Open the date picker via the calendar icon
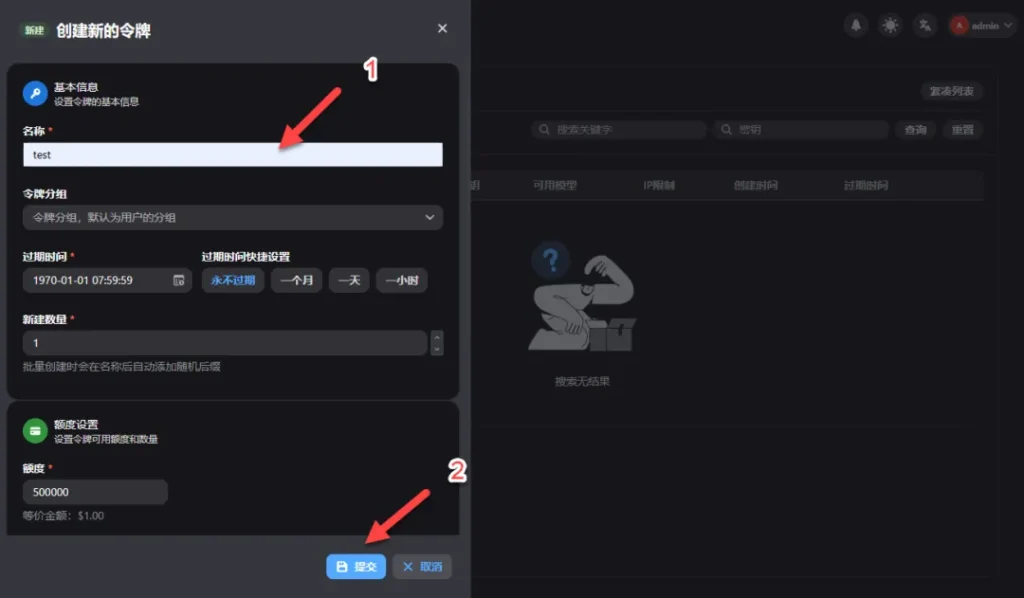Screen dimensions: 1024x598 [180, 280]
